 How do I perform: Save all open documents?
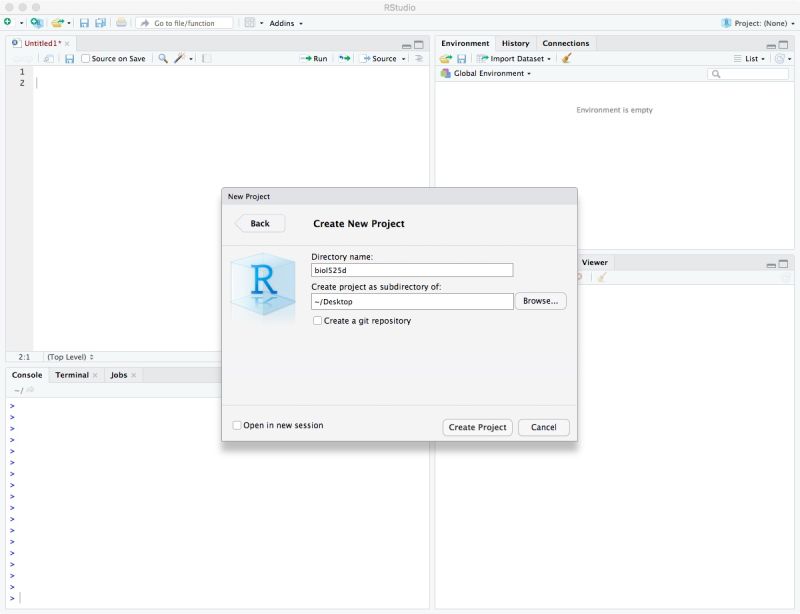coord(103,22)
